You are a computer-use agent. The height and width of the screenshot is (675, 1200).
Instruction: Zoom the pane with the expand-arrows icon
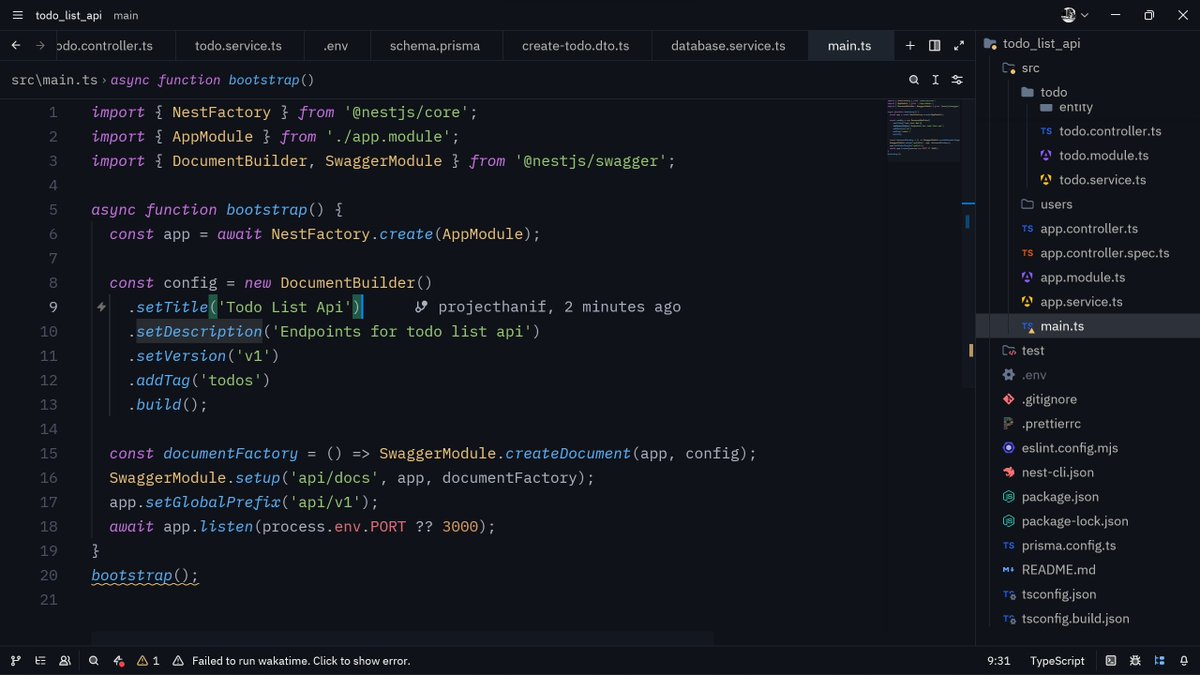[959, 45]
